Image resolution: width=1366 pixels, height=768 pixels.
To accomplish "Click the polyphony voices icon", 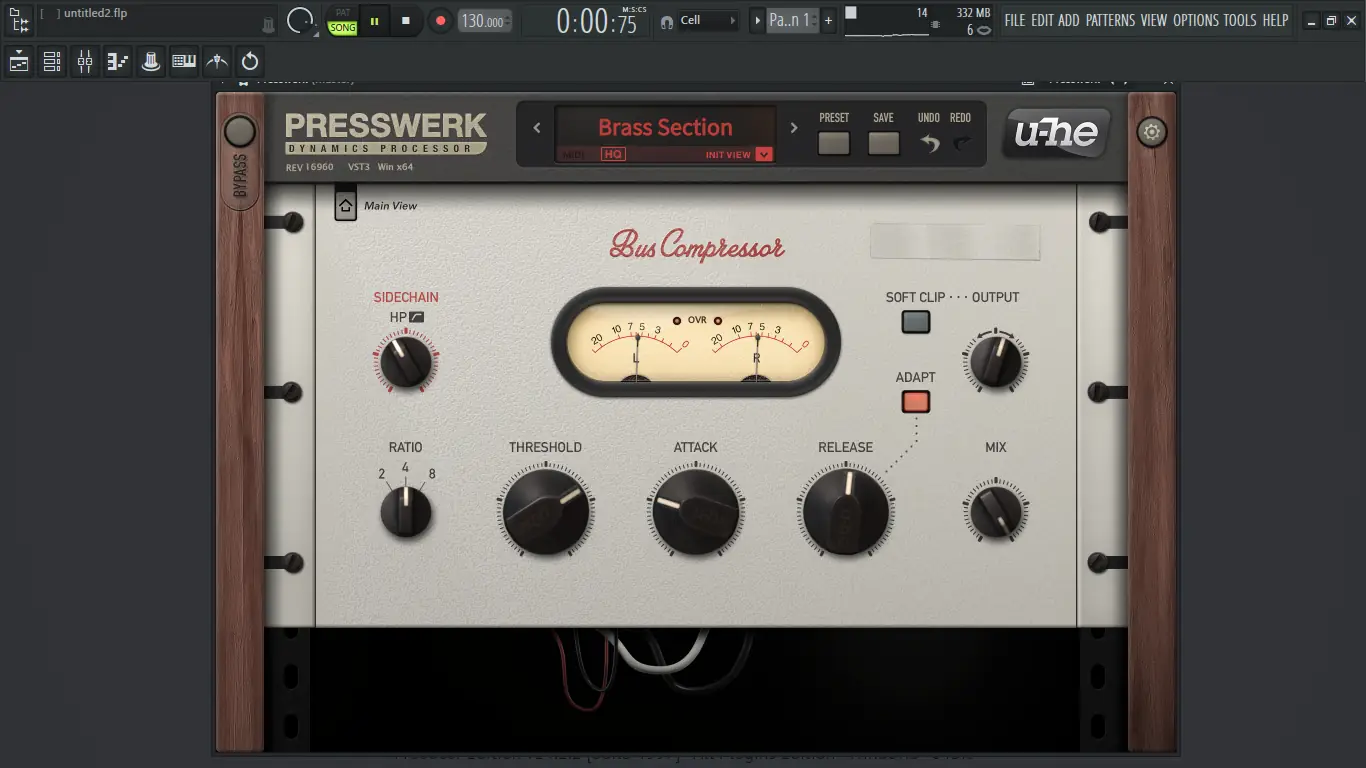I will pyautogui.click(x=984, y=30).
